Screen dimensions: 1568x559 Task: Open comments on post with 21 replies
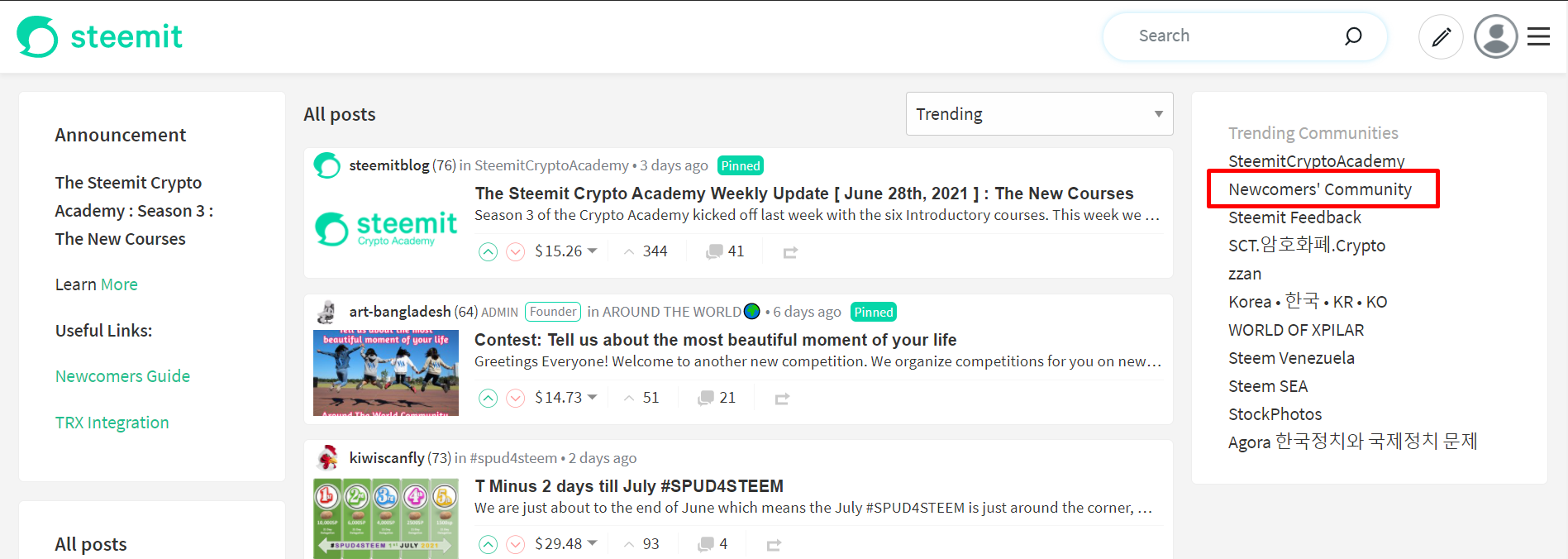[x=717, y=398]
